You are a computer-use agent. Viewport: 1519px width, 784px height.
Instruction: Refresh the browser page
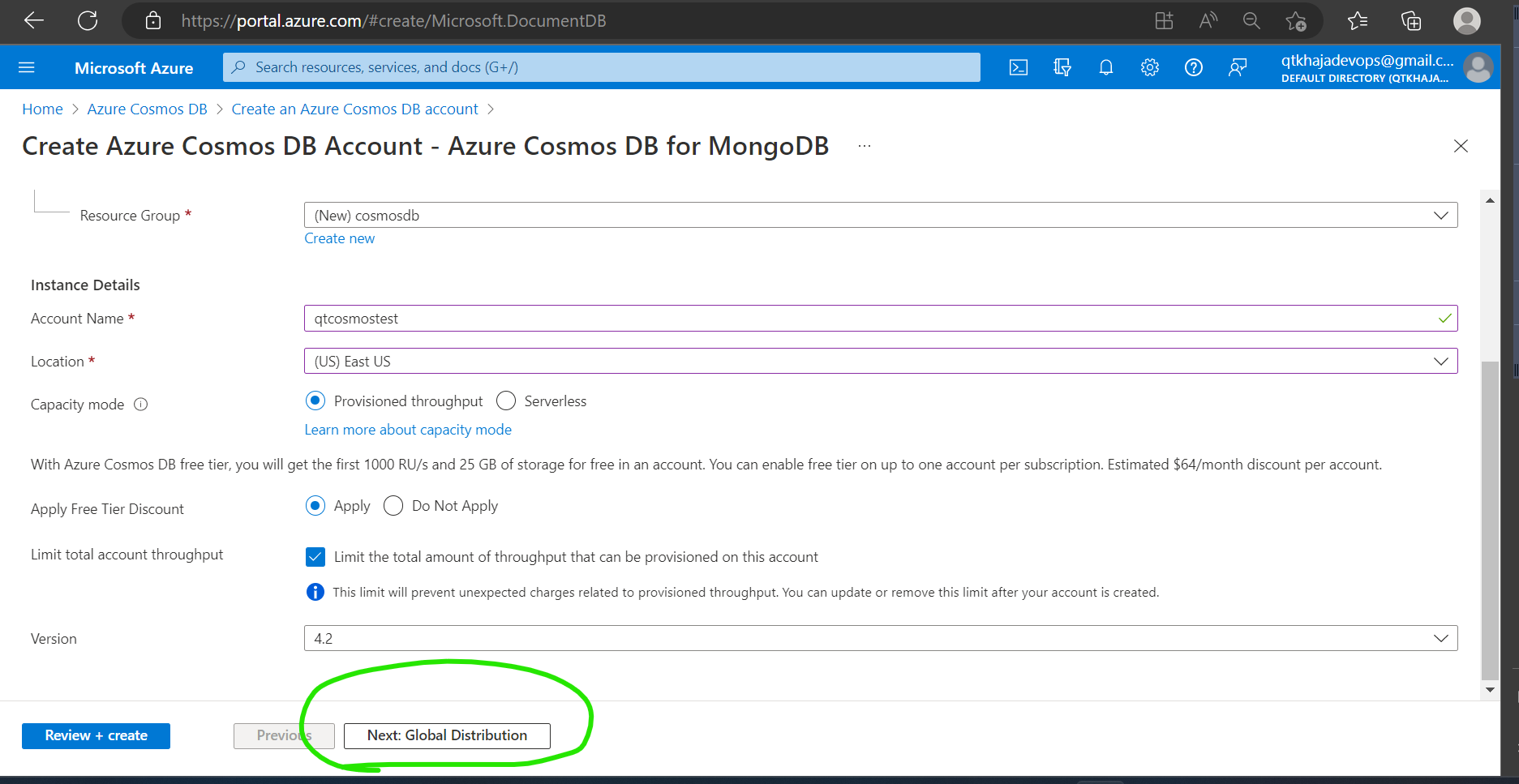coord(88,21)
